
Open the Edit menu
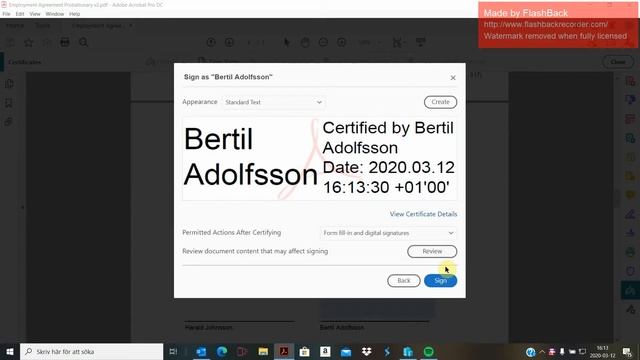tap(20, 14)
